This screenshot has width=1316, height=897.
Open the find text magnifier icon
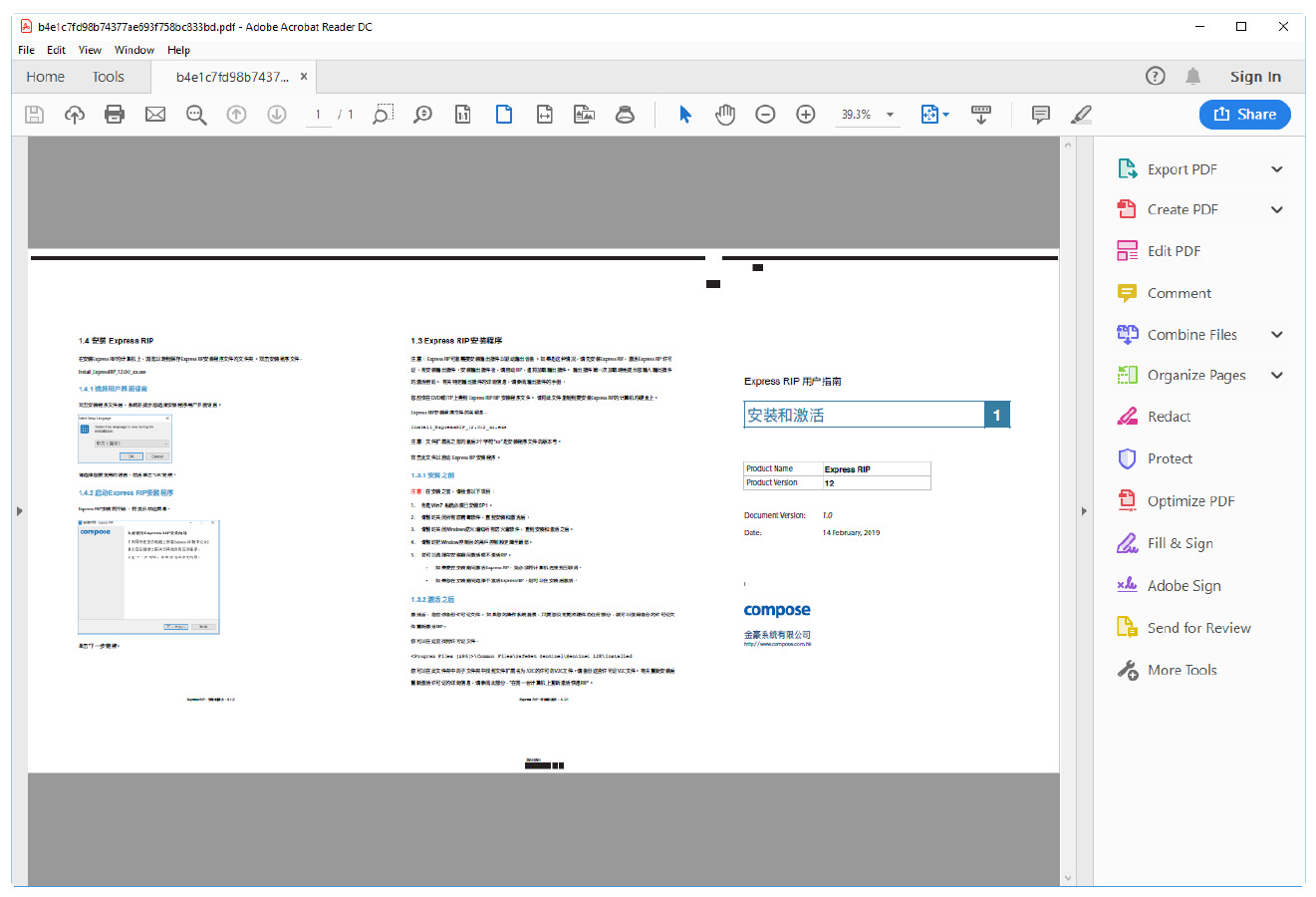[196, 115]
